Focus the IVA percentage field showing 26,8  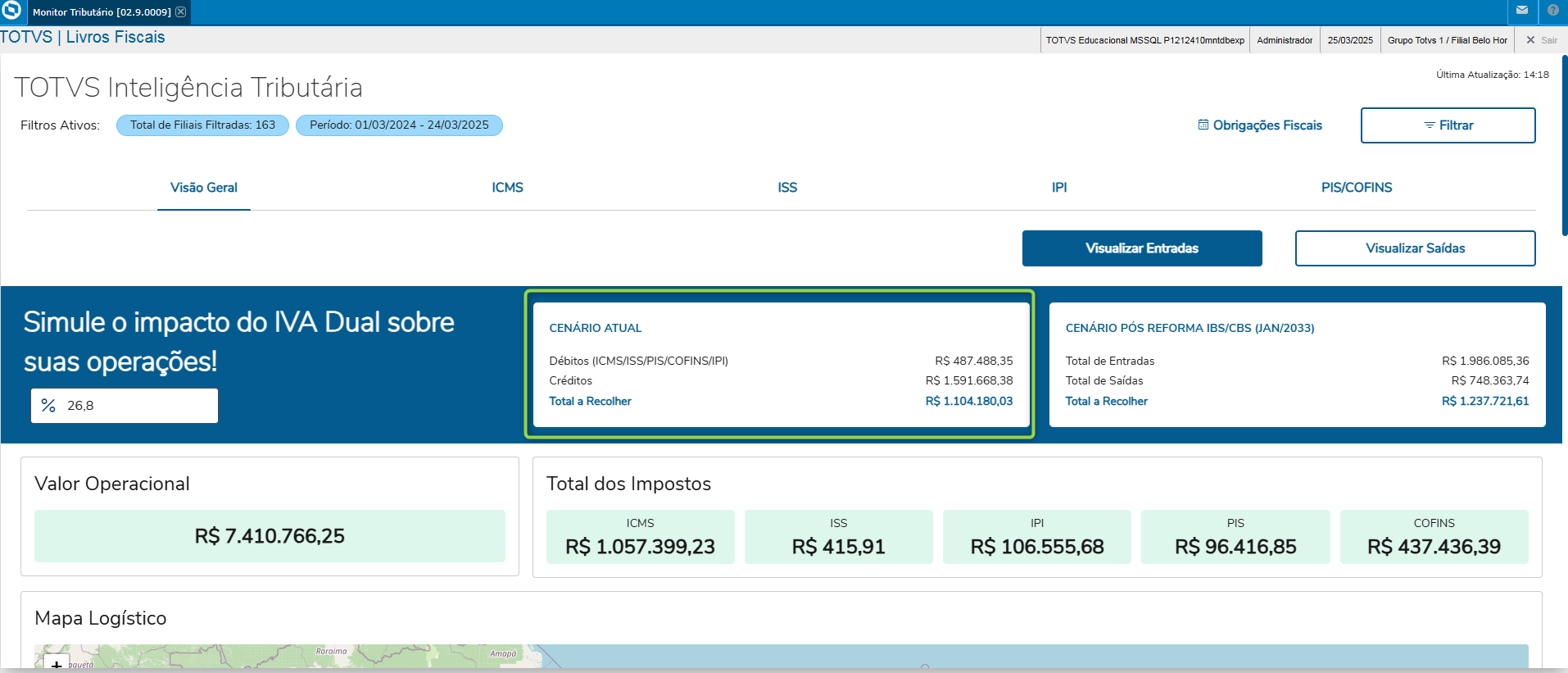[x=125, y=406]
